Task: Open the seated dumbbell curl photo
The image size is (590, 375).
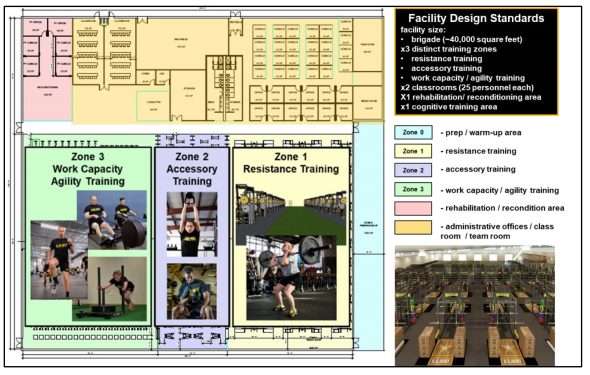Action: click(x=192, y=291)
